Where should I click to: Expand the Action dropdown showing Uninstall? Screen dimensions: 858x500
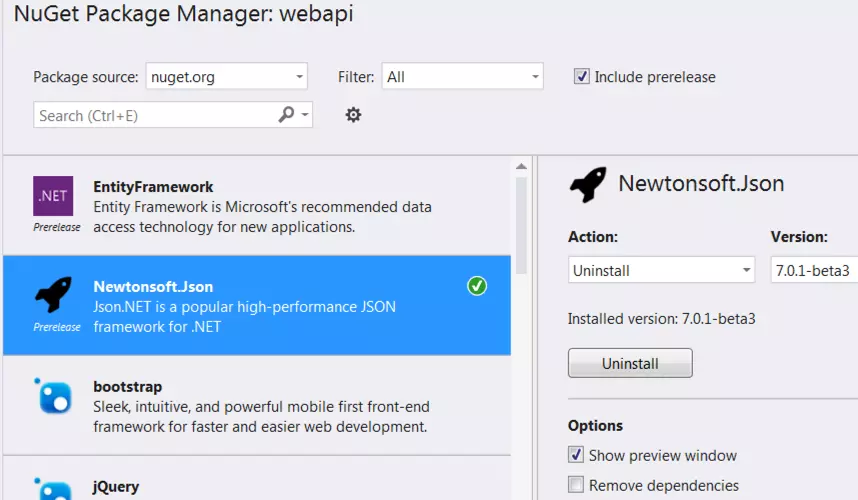click(x=661, y=270)
